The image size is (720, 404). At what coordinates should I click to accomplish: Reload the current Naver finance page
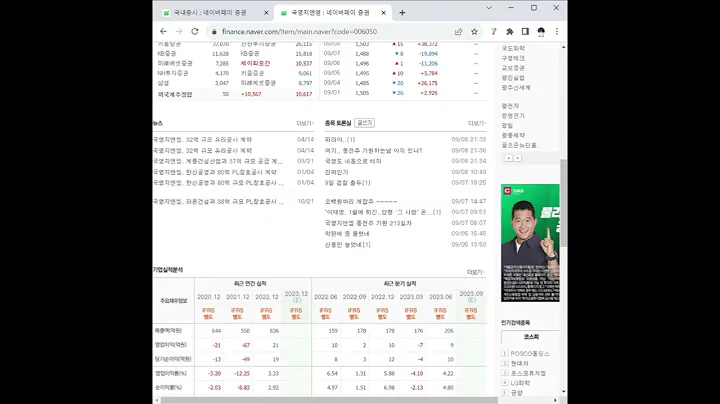[195, 31]
